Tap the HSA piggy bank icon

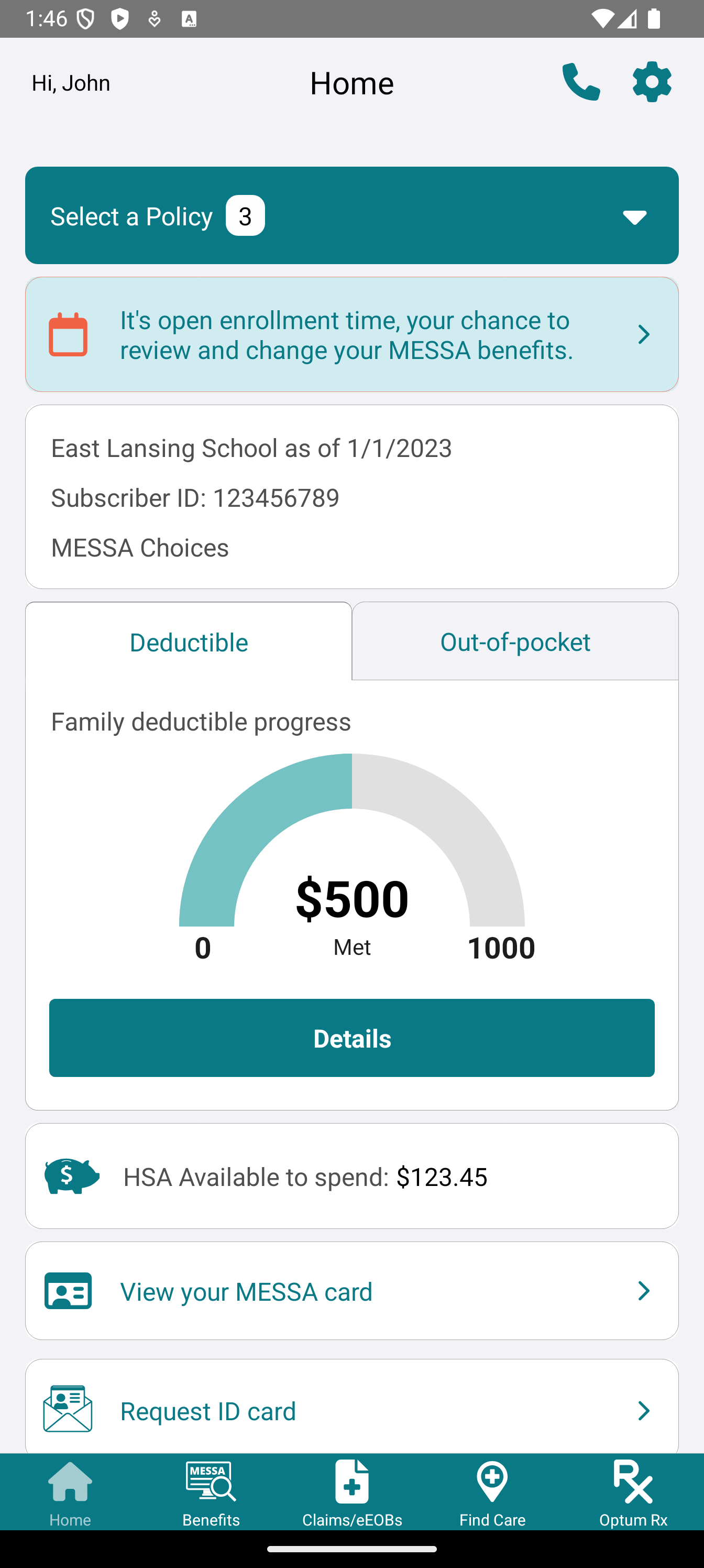click(x=72, y=1176)
